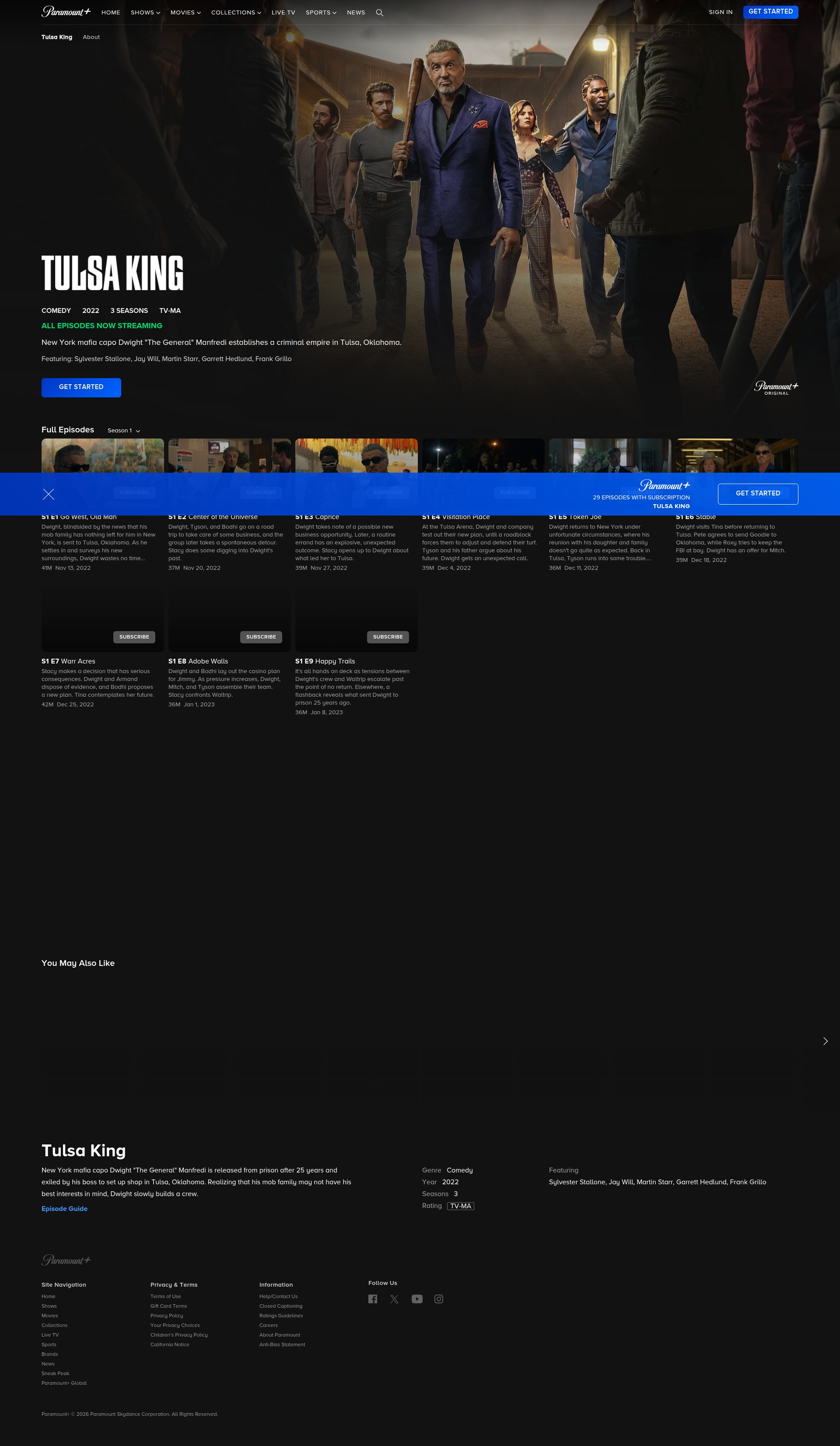Open the search magnifier icon
Viewport: 840px width, 1446px height.
[379, 13]
